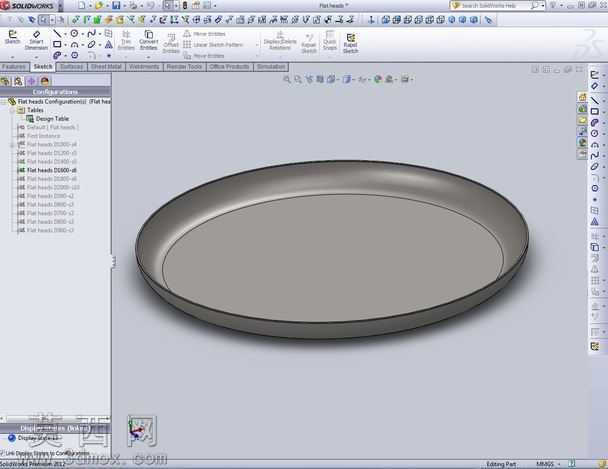The height and width of the screenshot is (469, 608).
Task: Click the Search SolidWorks Help field
Action: [494, 5]
